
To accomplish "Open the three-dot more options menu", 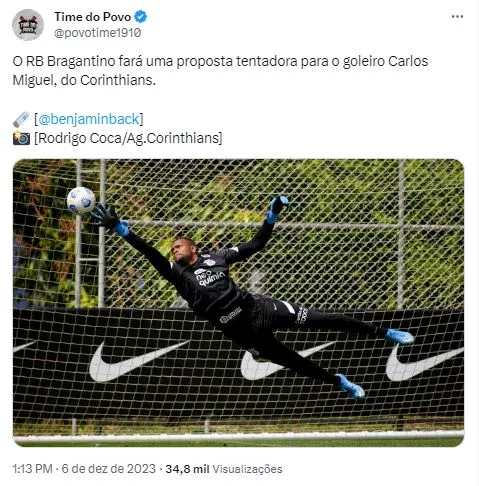I will (457, 17).
